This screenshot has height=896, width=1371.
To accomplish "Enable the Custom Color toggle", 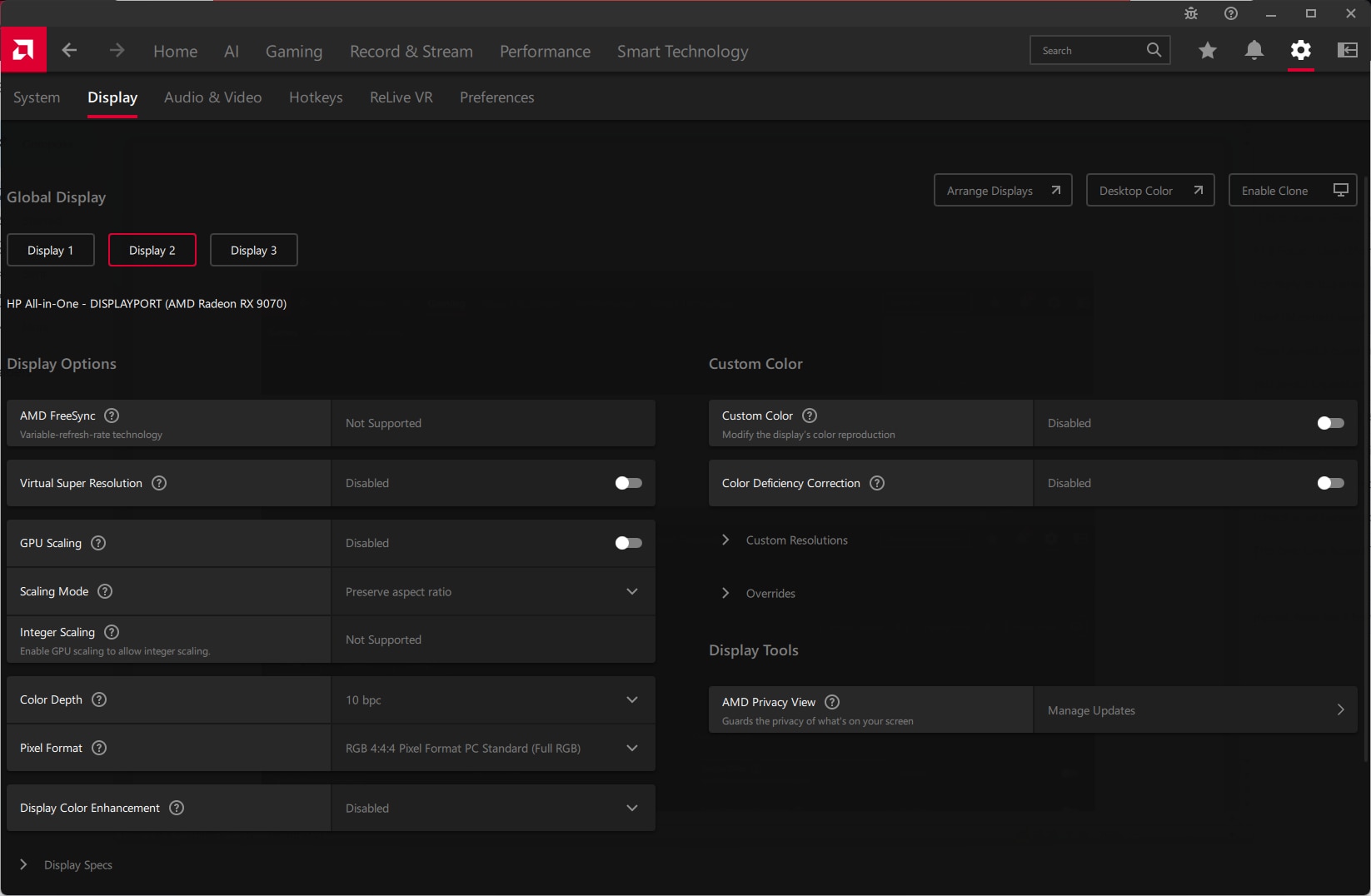I will coord(1330,423).
